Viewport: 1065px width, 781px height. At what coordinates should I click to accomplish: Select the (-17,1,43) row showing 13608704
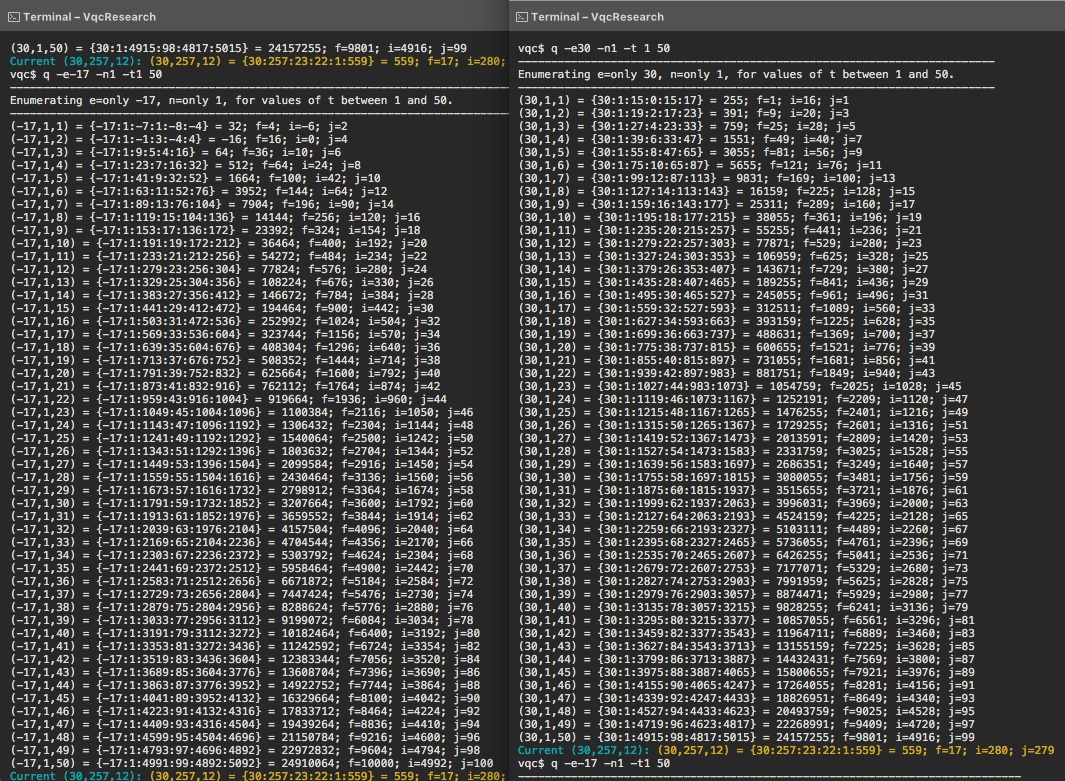pyautogui.click(x=245, y=672)
